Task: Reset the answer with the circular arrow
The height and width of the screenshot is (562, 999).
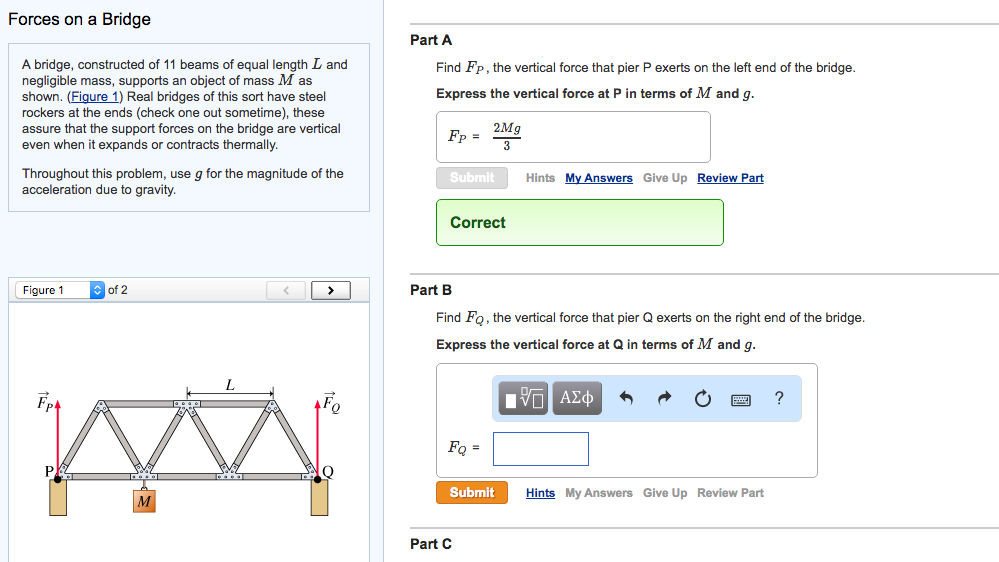Action: (x=703, y=398)
